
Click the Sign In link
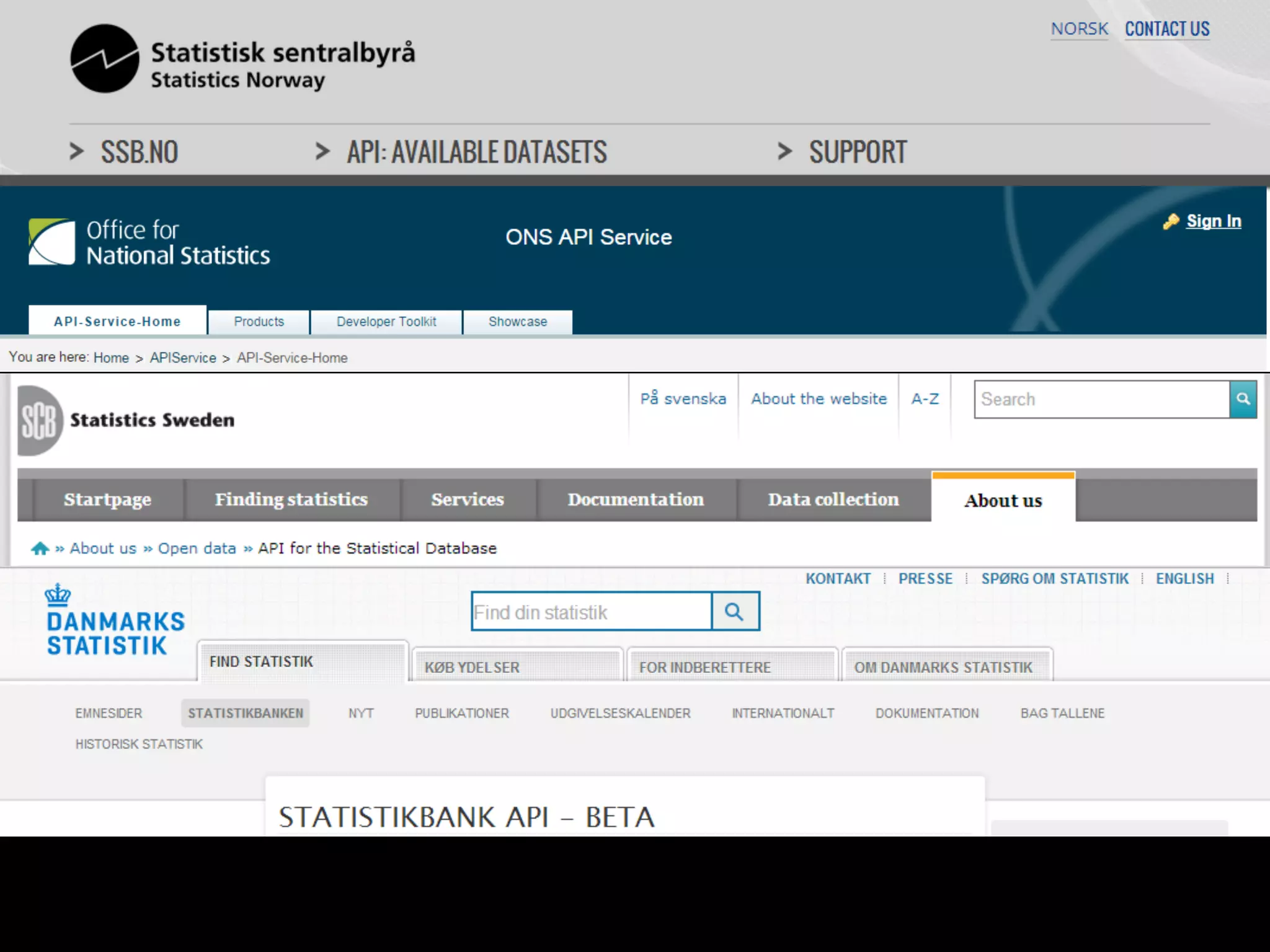pos(1213,221)
